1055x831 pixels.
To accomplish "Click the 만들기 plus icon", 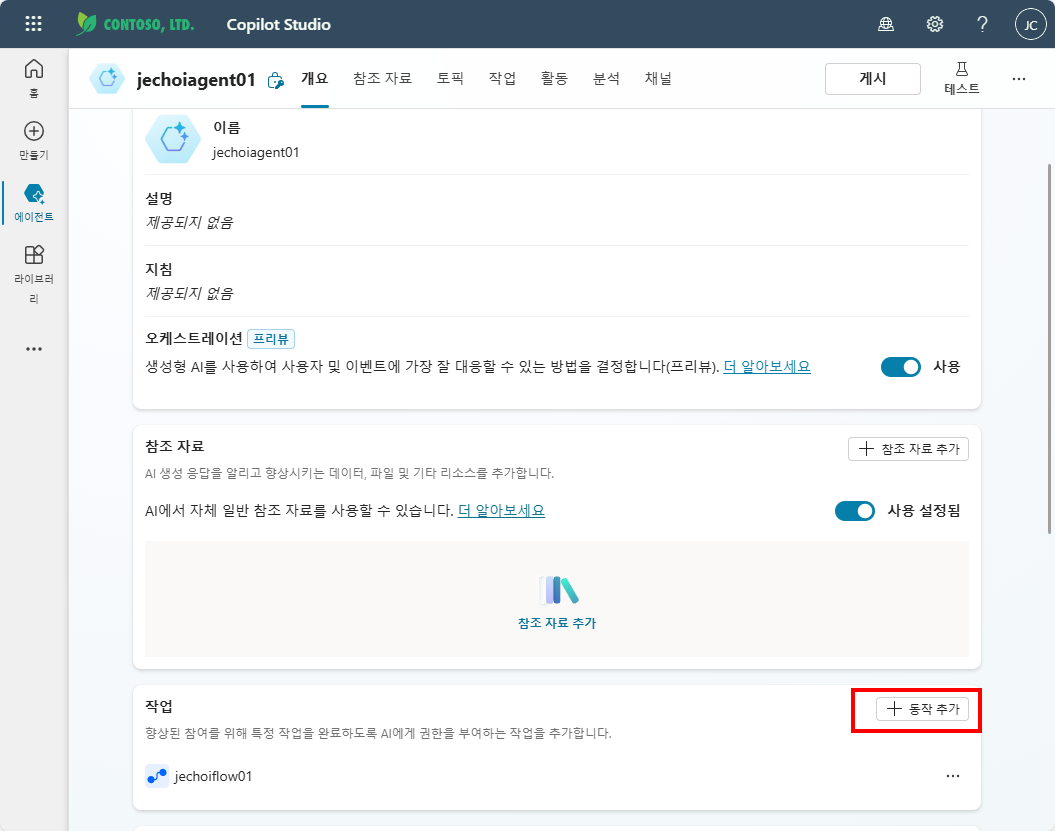I will 34,131.
